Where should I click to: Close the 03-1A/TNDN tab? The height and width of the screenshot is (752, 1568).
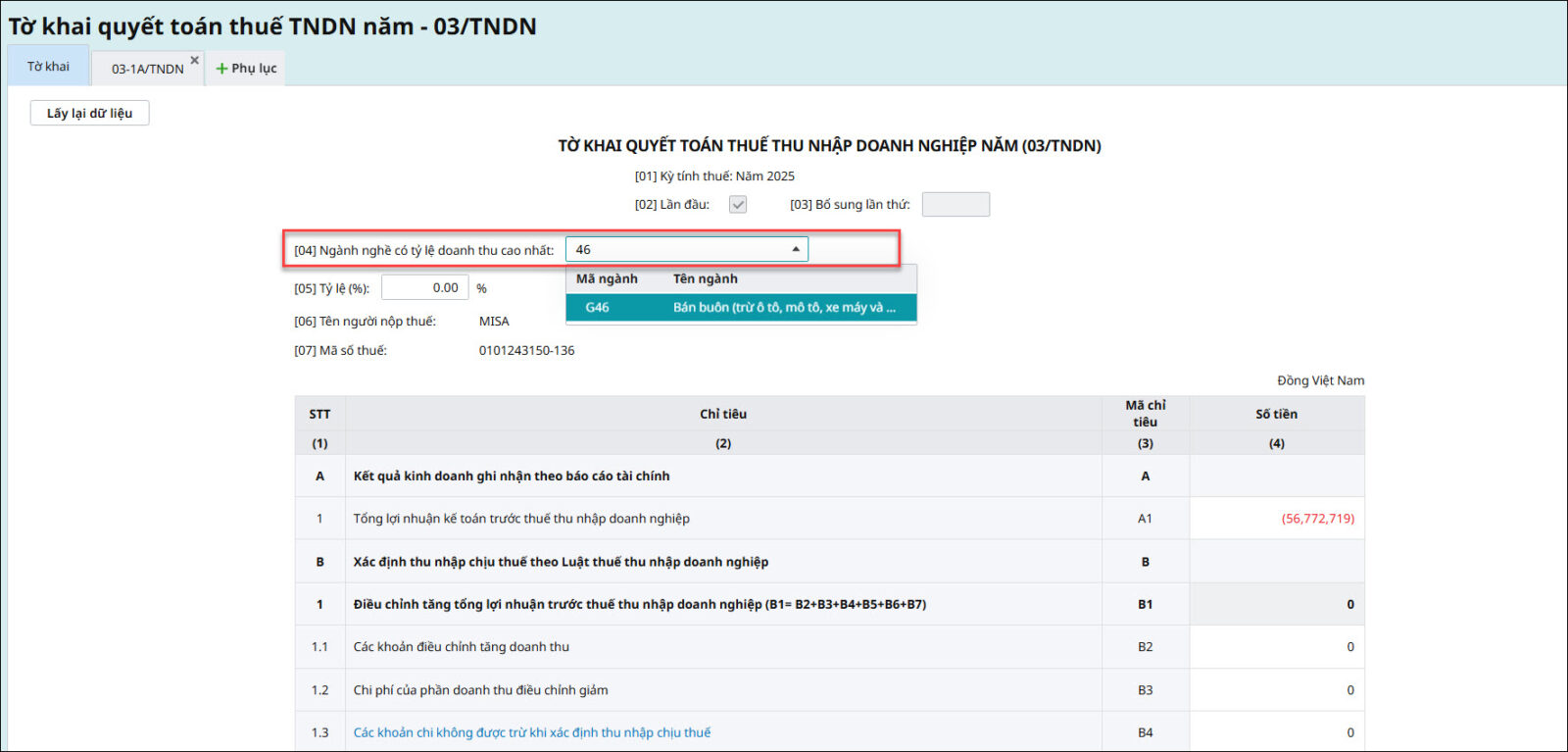pos(194,61)
